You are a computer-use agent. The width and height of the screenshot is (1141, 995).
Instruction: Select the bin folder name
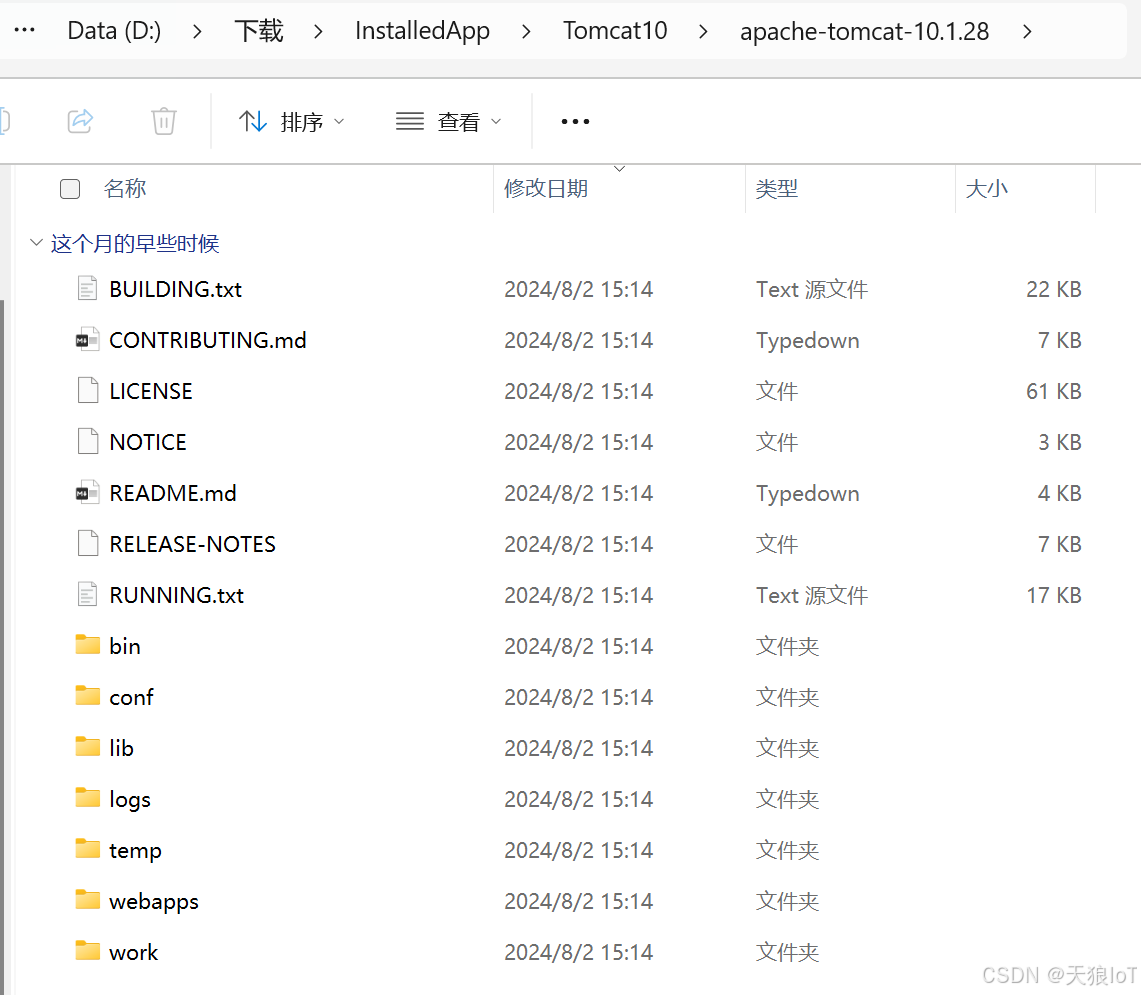tap(124, 646)
